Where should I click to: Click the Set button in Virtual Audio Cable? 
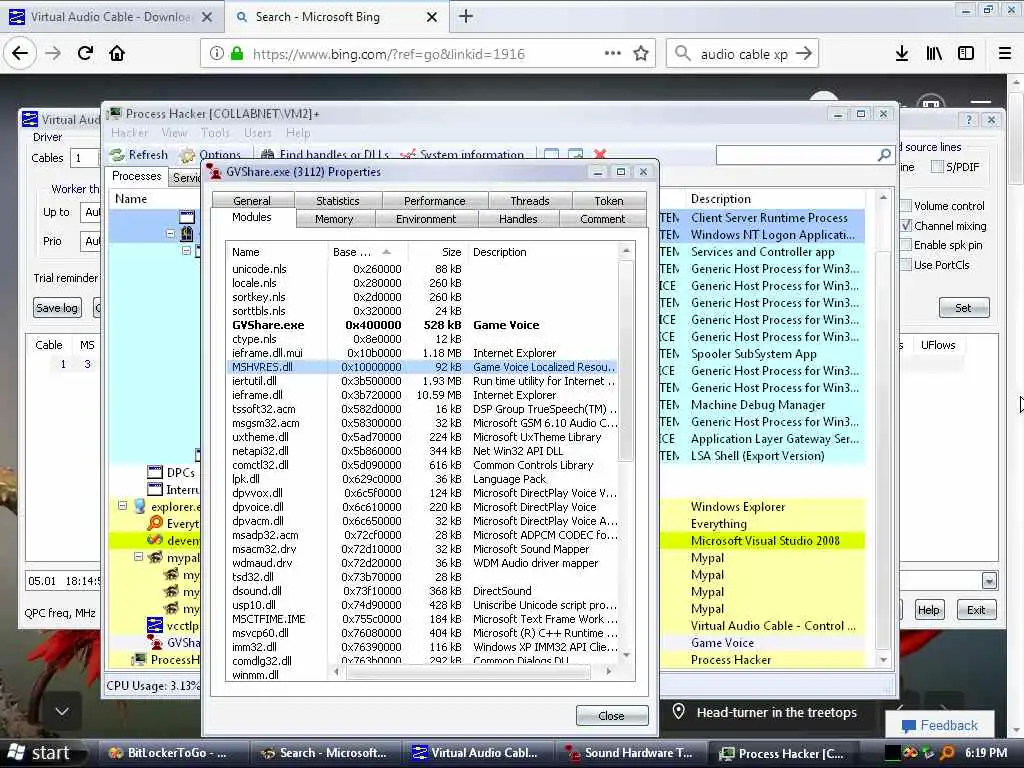point(964,308)
